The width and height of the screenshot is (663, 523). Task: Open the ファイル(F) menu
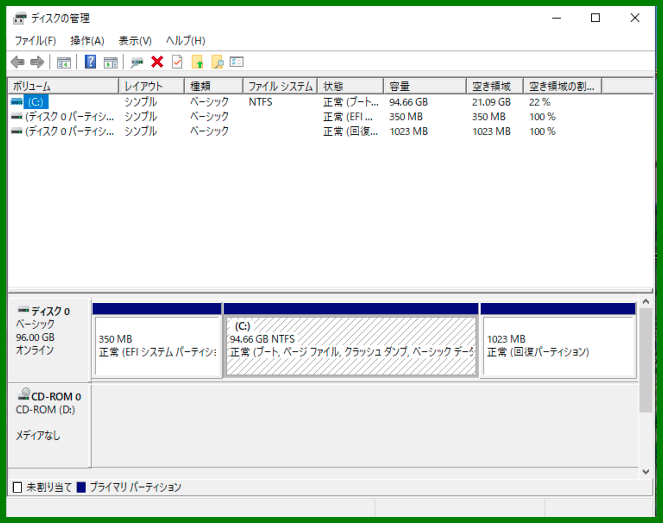[36, 41]
